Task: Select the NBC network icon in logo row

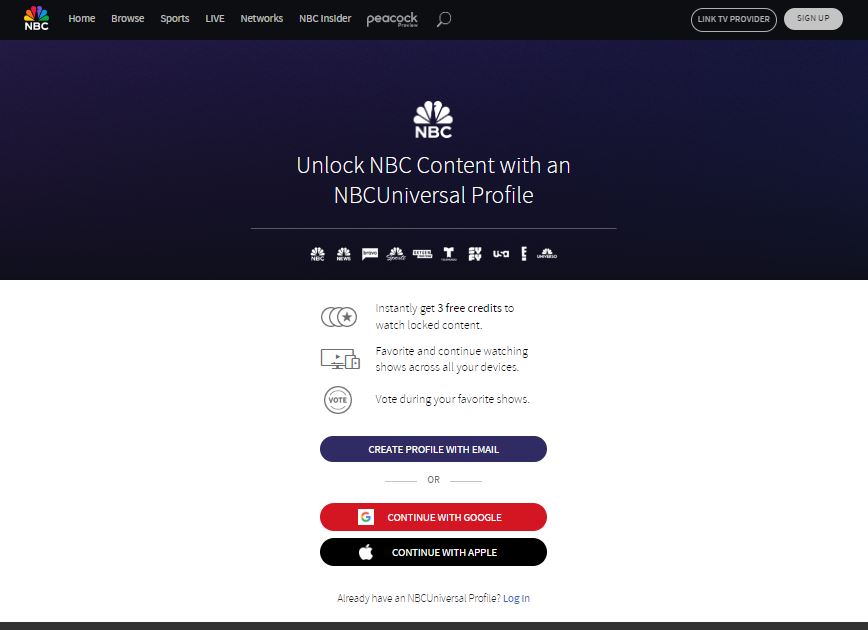Action: coord(318,253)
